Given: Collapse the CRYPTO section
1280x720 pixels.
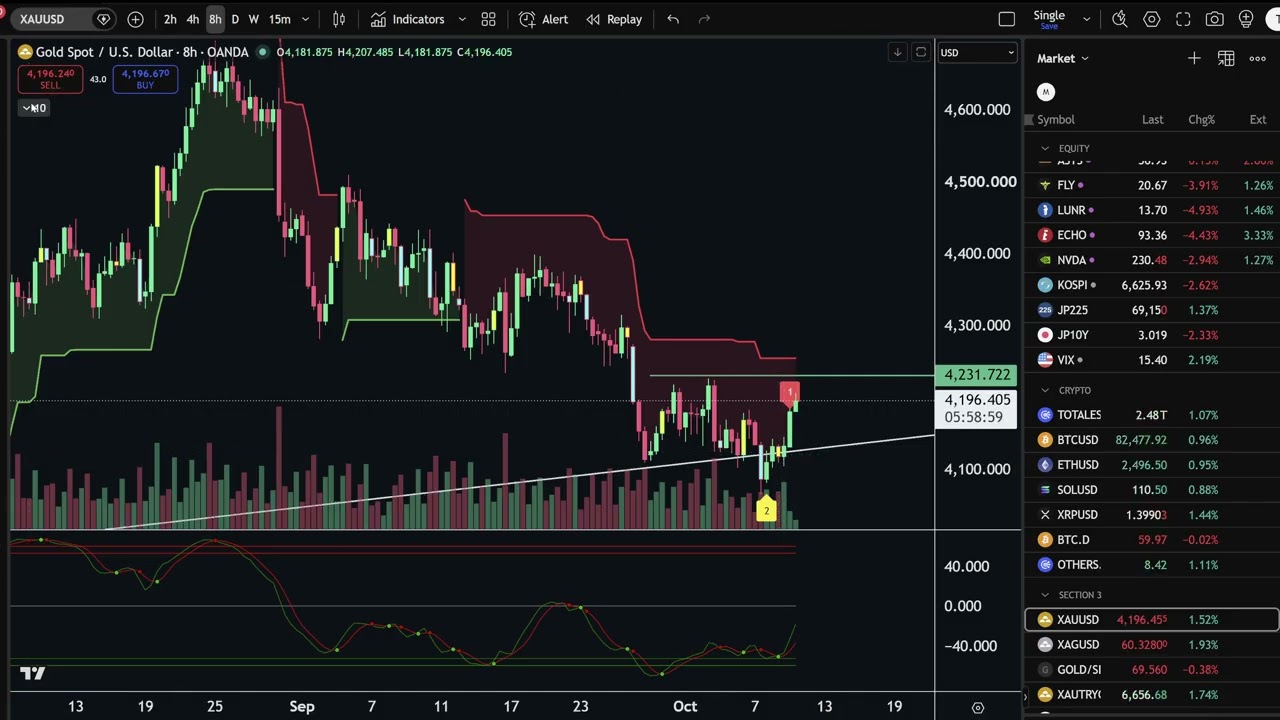Looking at the screenshot, I should point(1046,390).
